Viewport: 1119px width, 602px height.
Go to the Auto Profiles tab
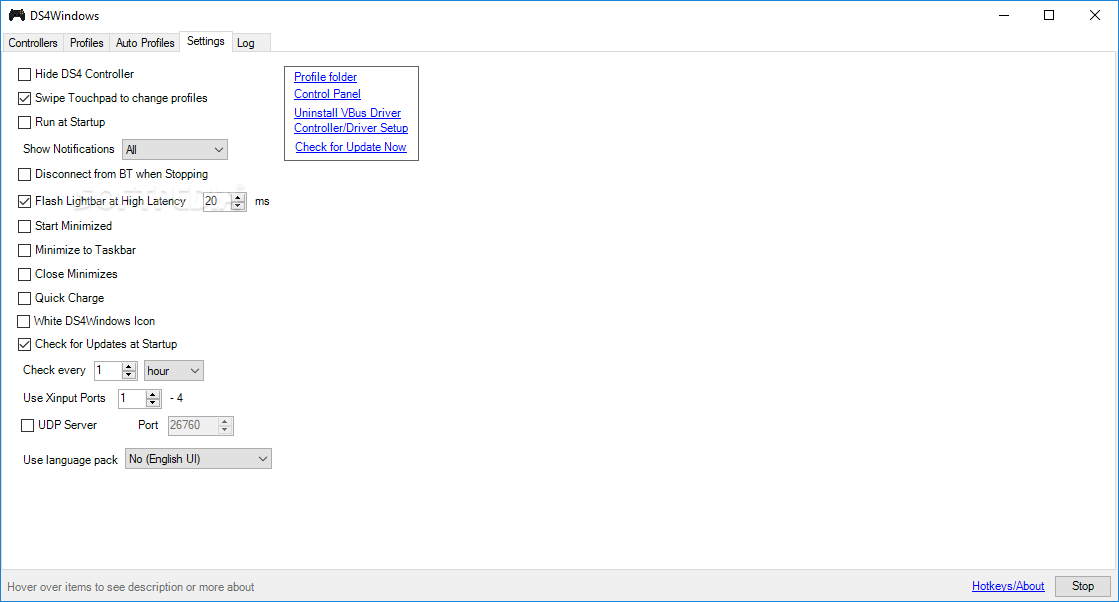(145, 43)
